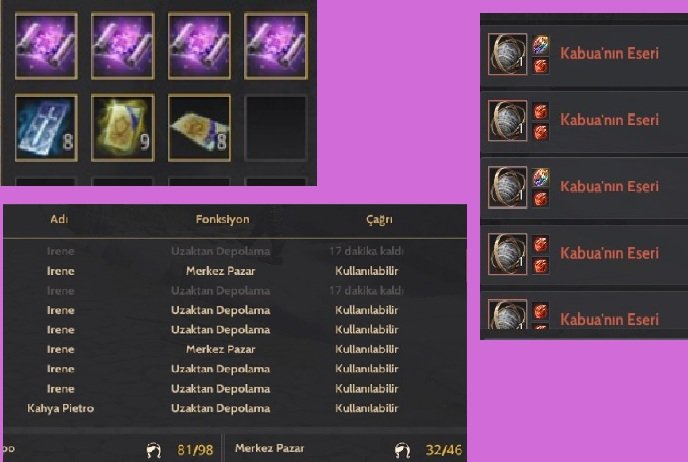Viewport: 688px width, 462px height.
Task: Select the first available Irene Merkez Pazar row
Action: point(235,271)
